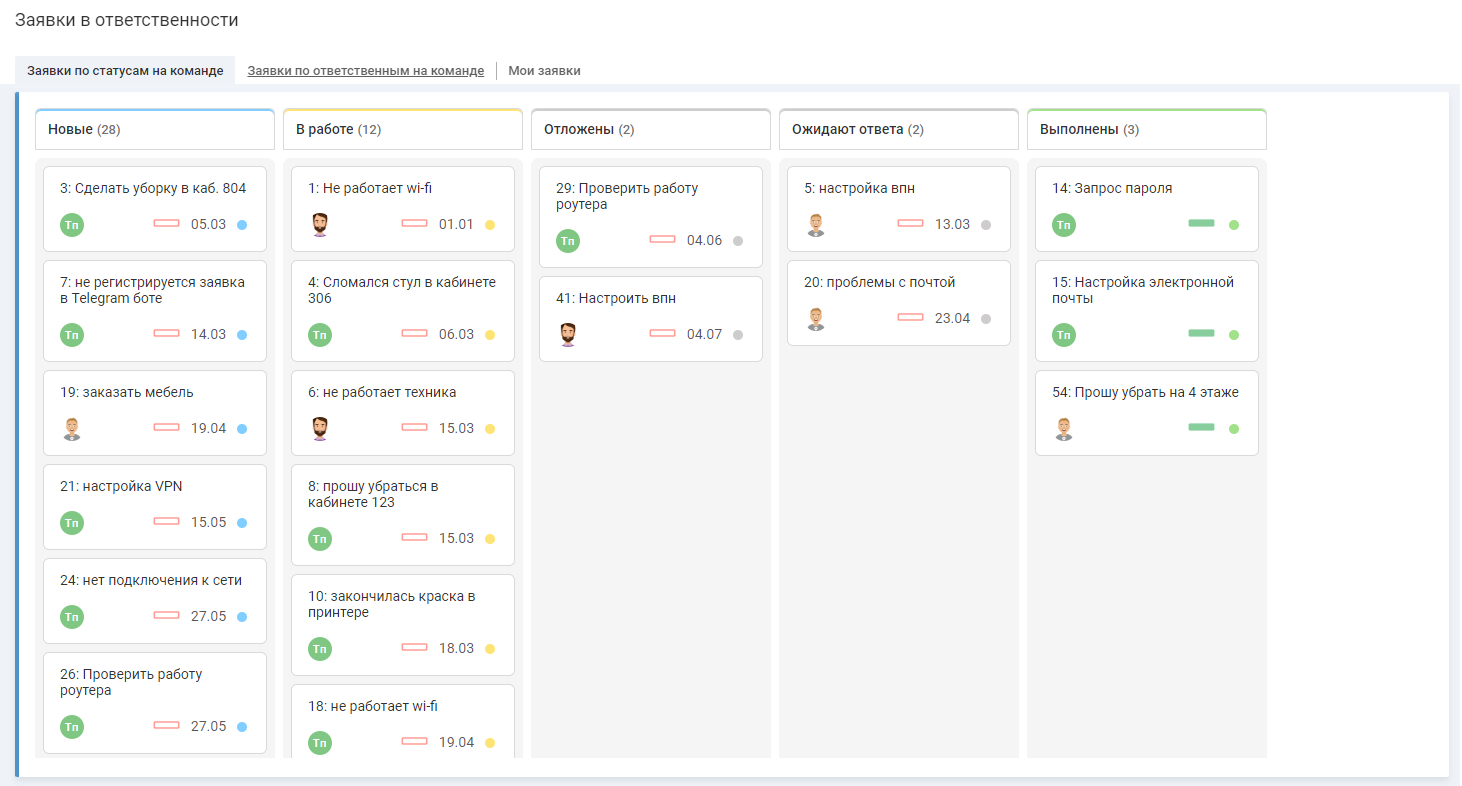Viewport: 1462px width, 786px height.
Task: Click the green Тп avatar on ticket 14
Action: coord(1064,225)
